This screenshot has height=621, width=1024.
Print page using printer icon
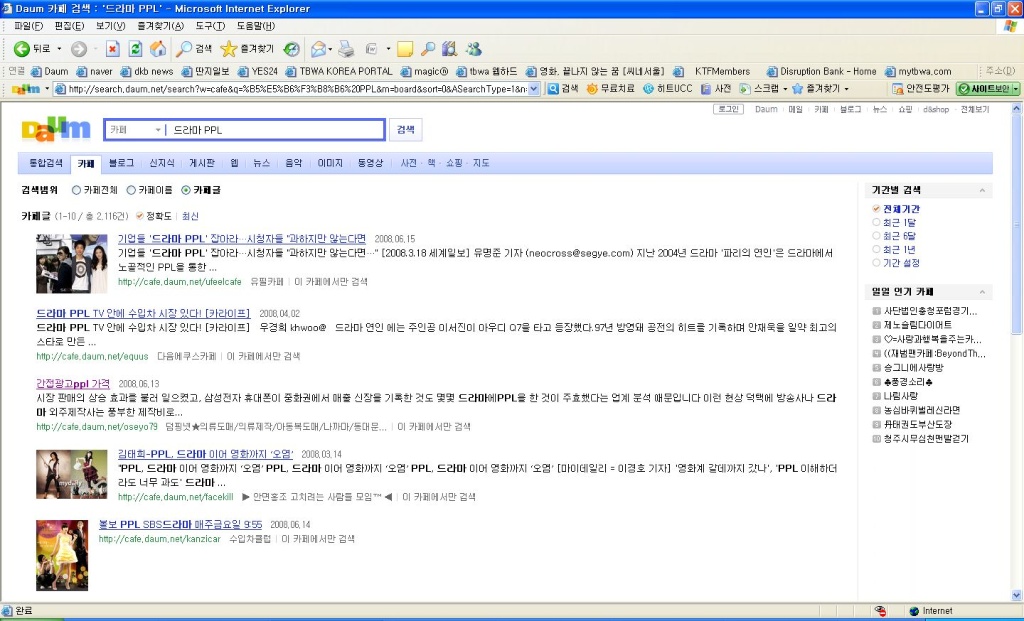click(x=346, y=49)
